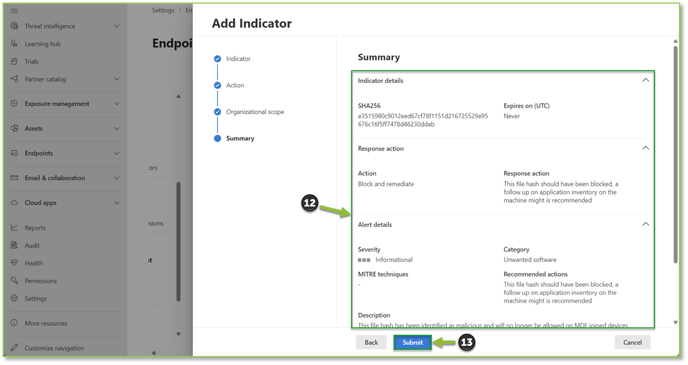The image size is (688, 365).
Task: Click the Partner catalog icon
Action: tap(14, 79)
